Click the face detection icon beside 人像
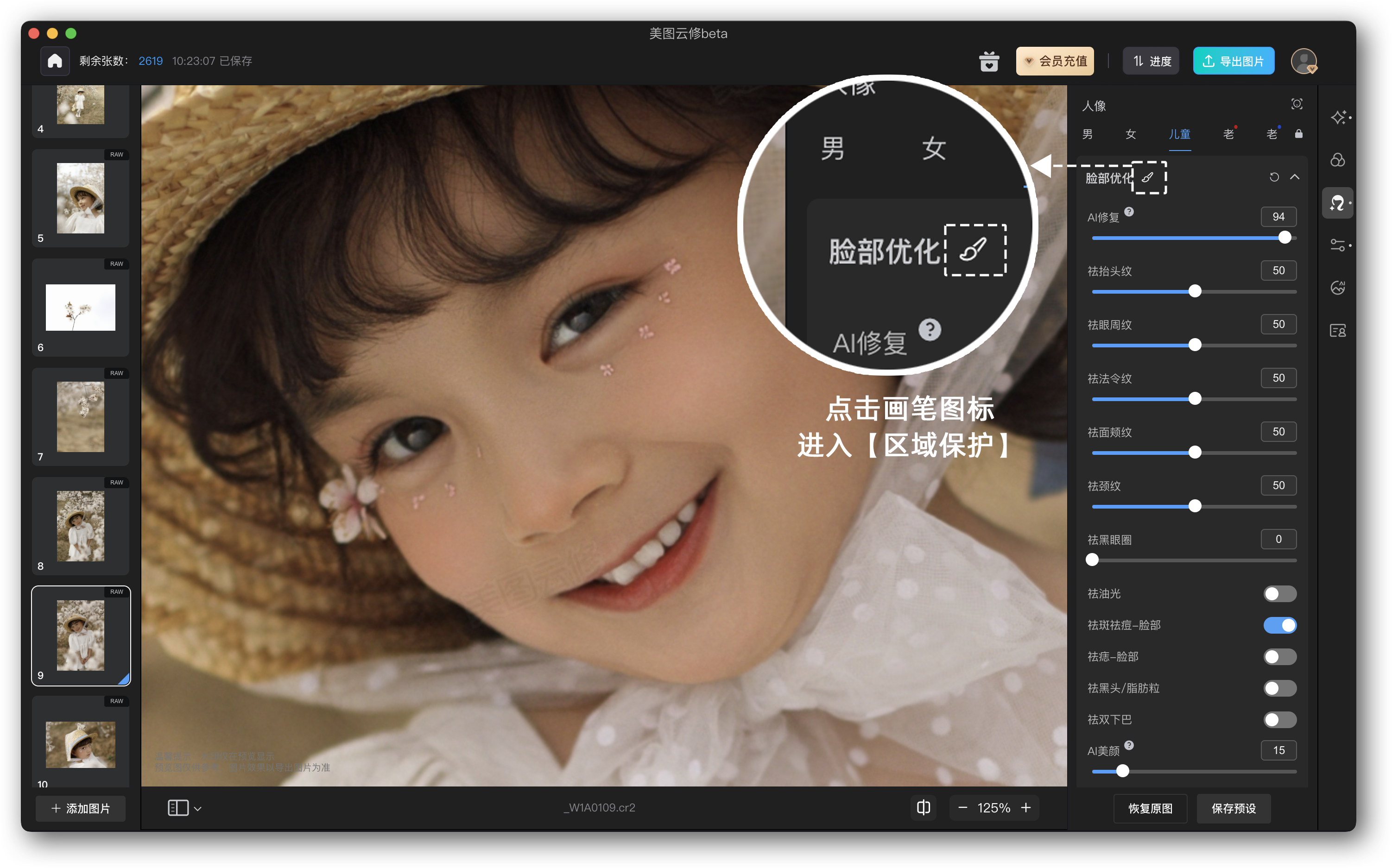 pyautogui.click(x=1297, y=104)
